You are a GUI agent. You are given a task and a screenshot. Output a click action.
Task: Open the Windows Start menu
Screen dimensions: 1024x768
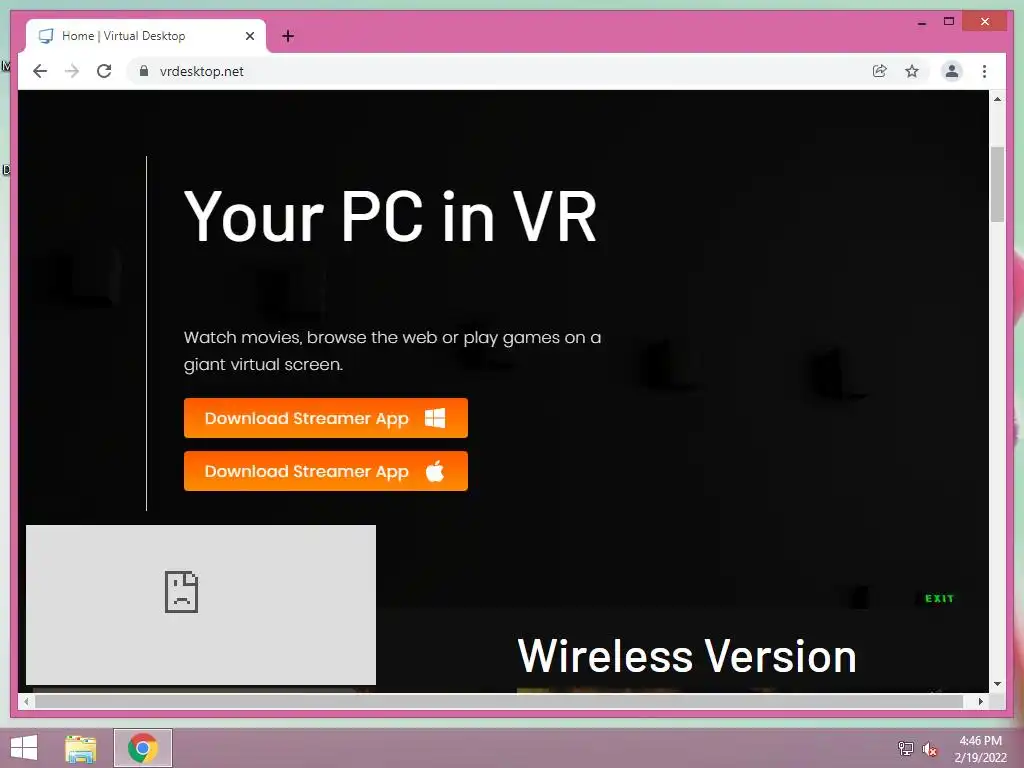coord(24,748)
